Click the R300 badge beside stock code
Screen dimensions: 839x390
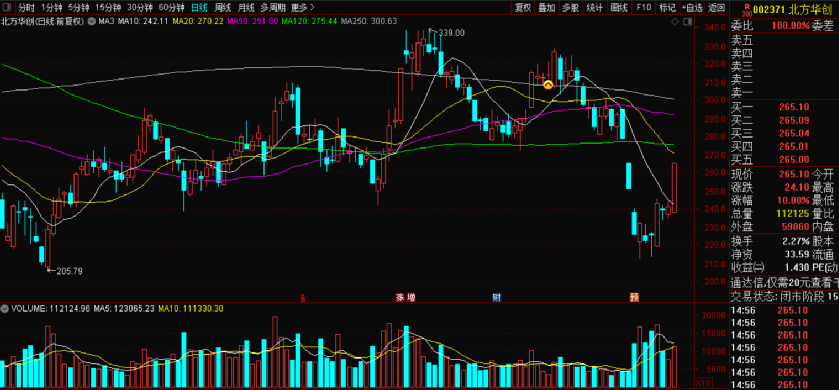pos(747,6)
